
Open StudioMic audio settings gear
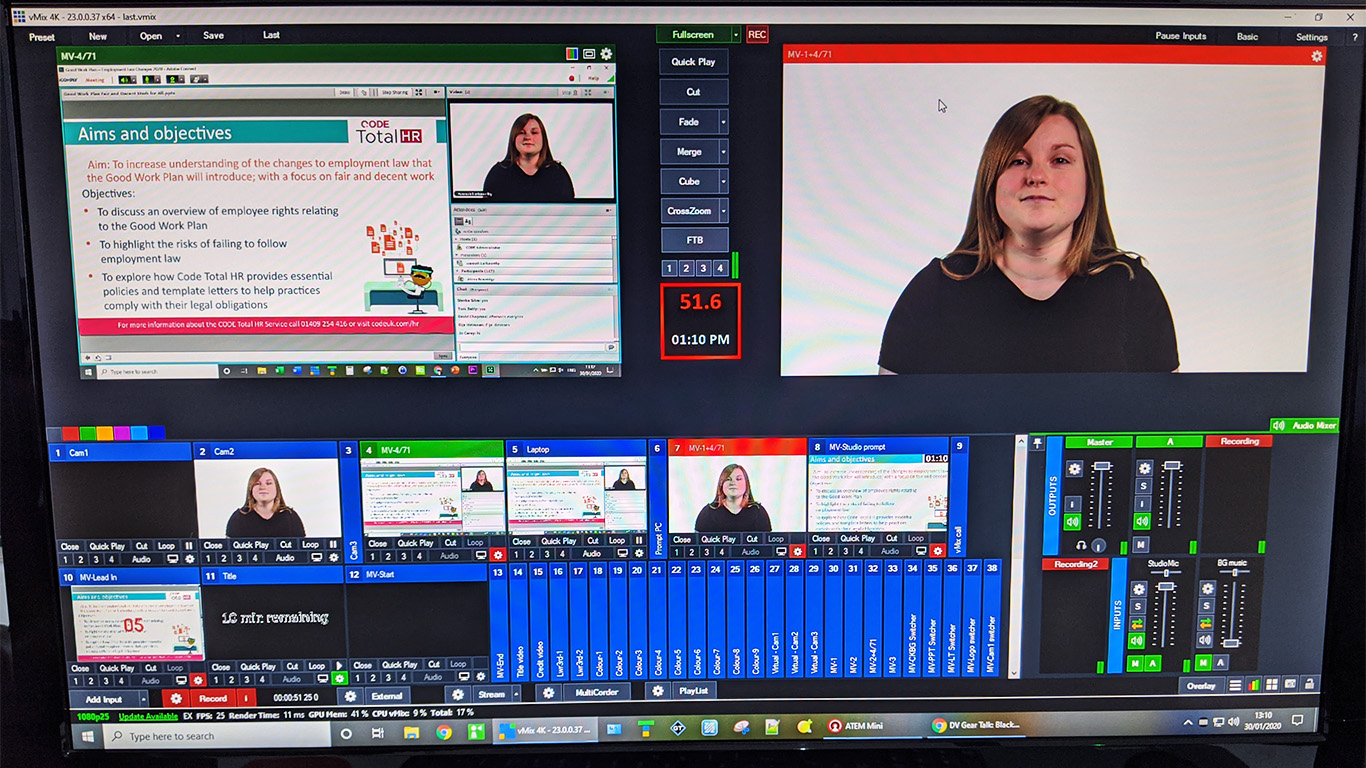pyautogui.click(x=1138, y=589)
